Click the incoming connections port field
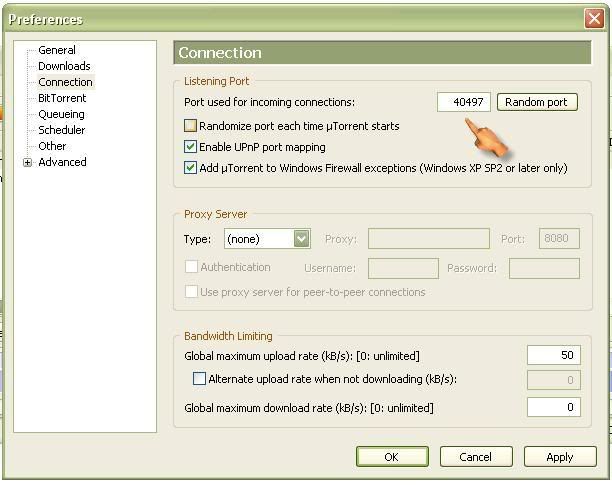612x485 pixels. point(464,102)
